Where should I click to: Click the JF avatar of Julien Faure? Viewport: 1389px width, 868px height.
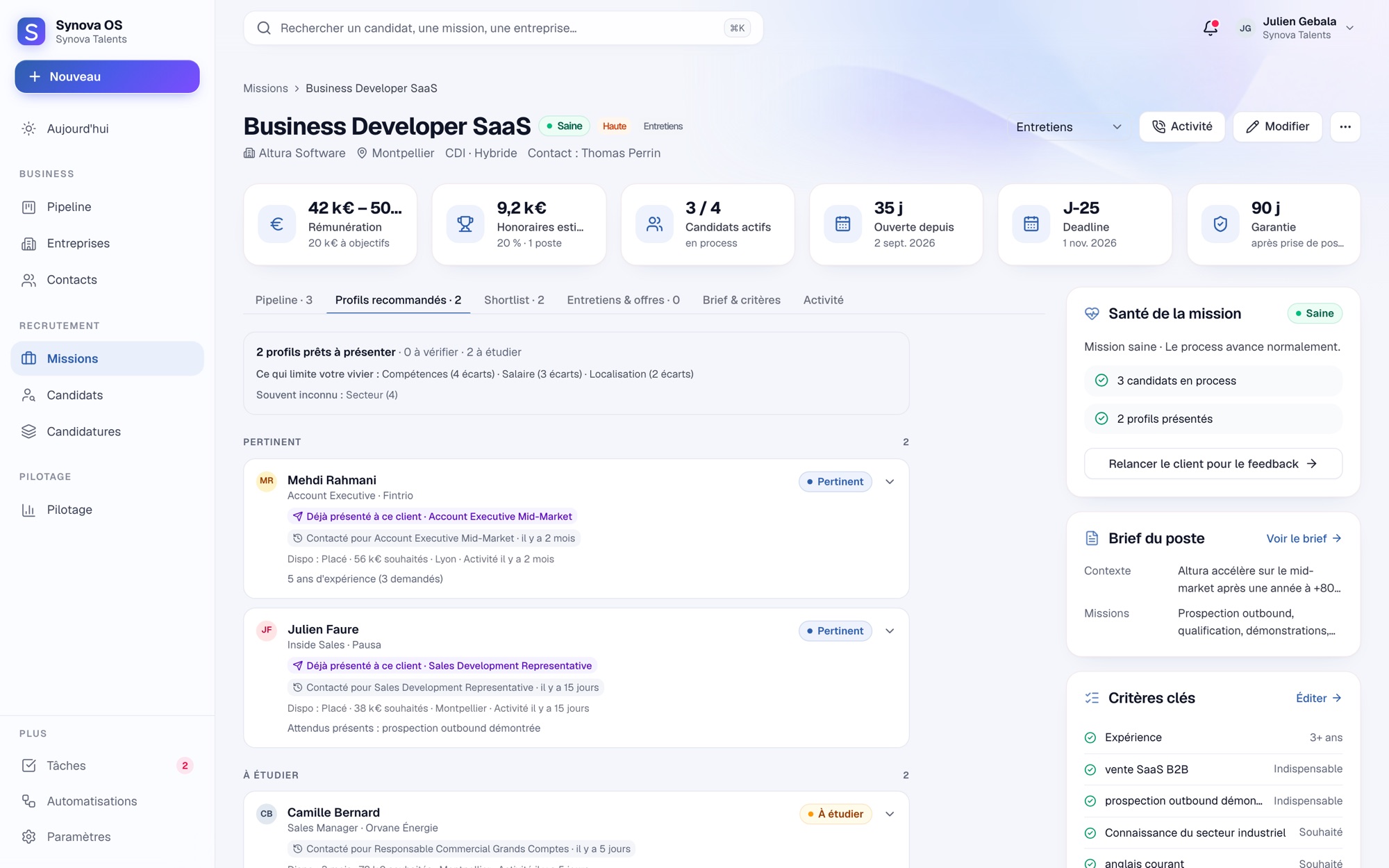pos(267,630)
